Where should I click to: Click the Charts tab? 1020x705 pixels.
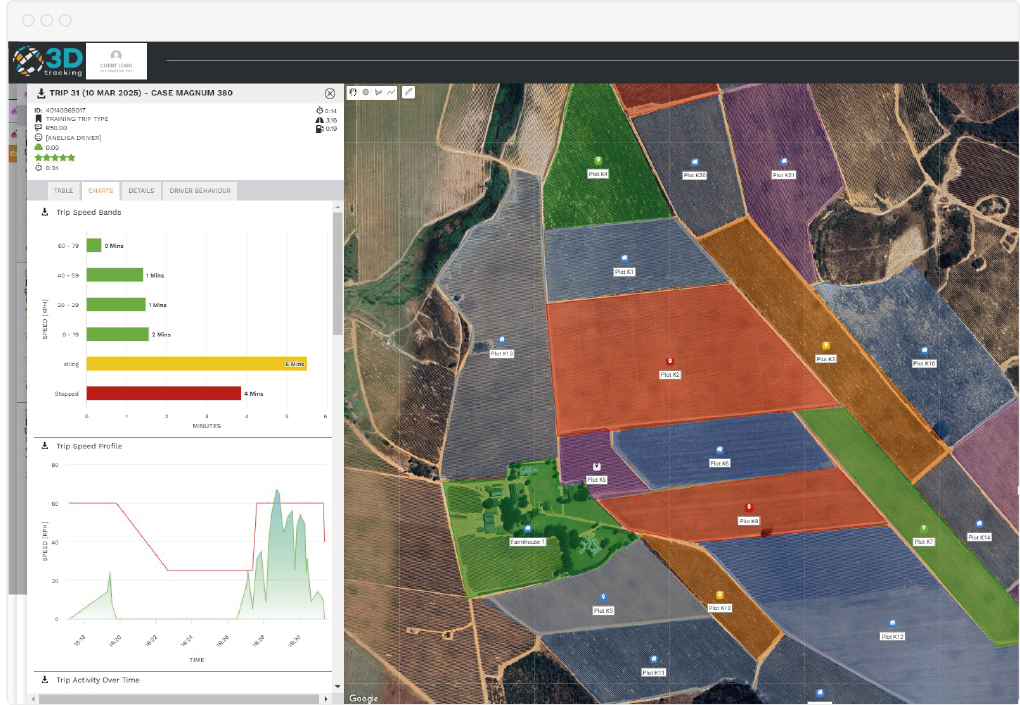[x=100, y=190]
